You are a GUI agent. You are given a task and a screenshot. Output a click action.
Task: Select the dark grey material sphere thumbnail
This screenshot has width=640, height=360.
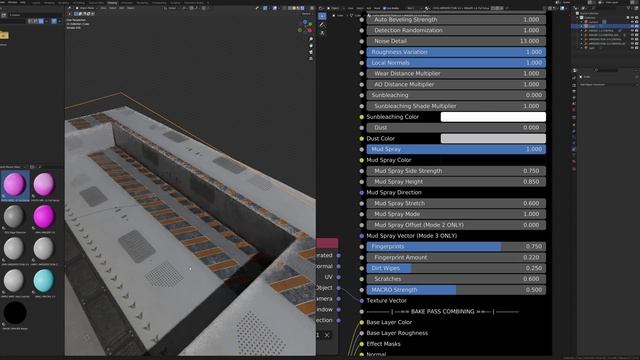(x=14, y=216)
